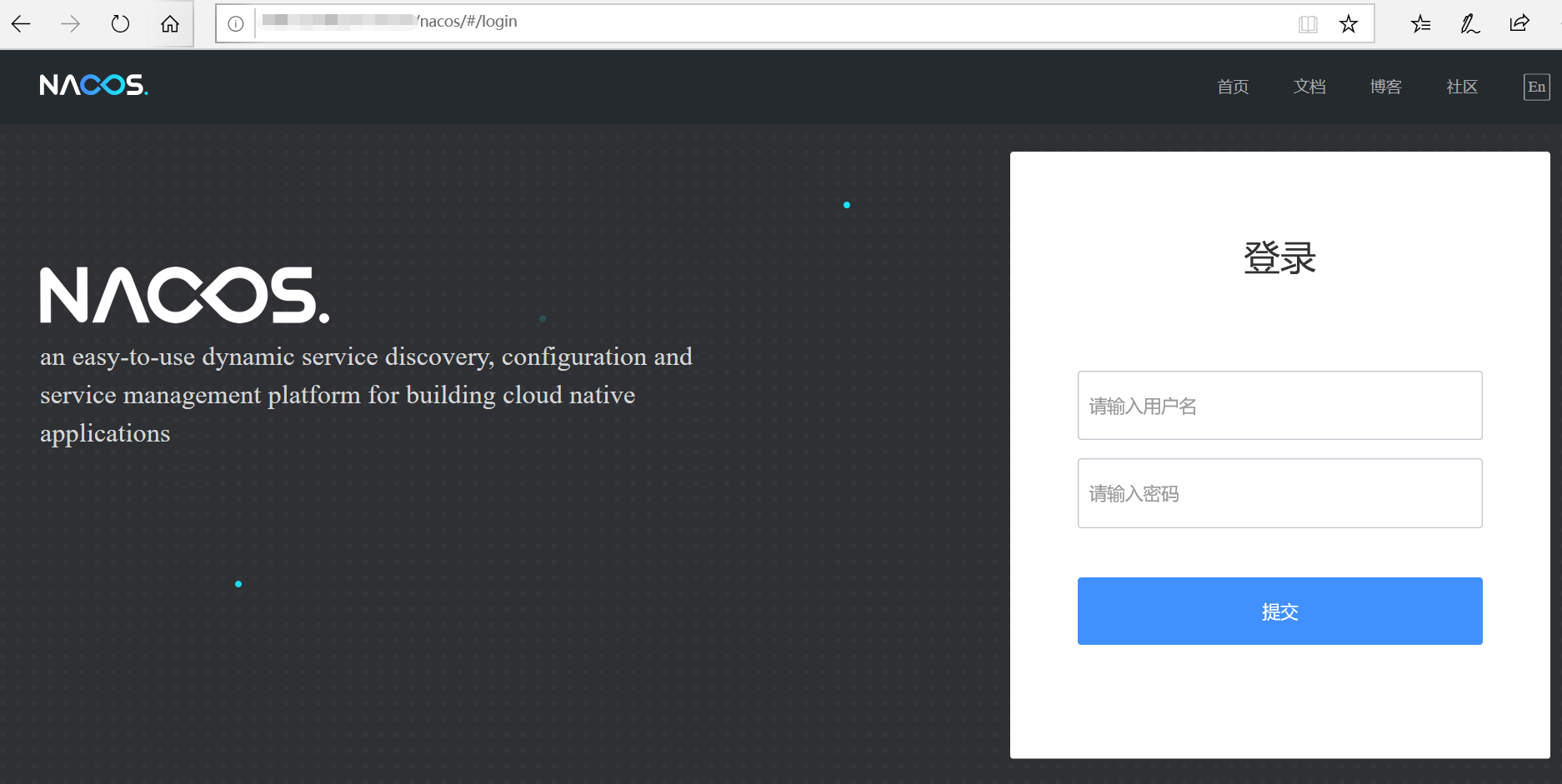Add page to favorites with star icon
The height and width of the screenshot is (784, 1562).
click(1349, 24)
